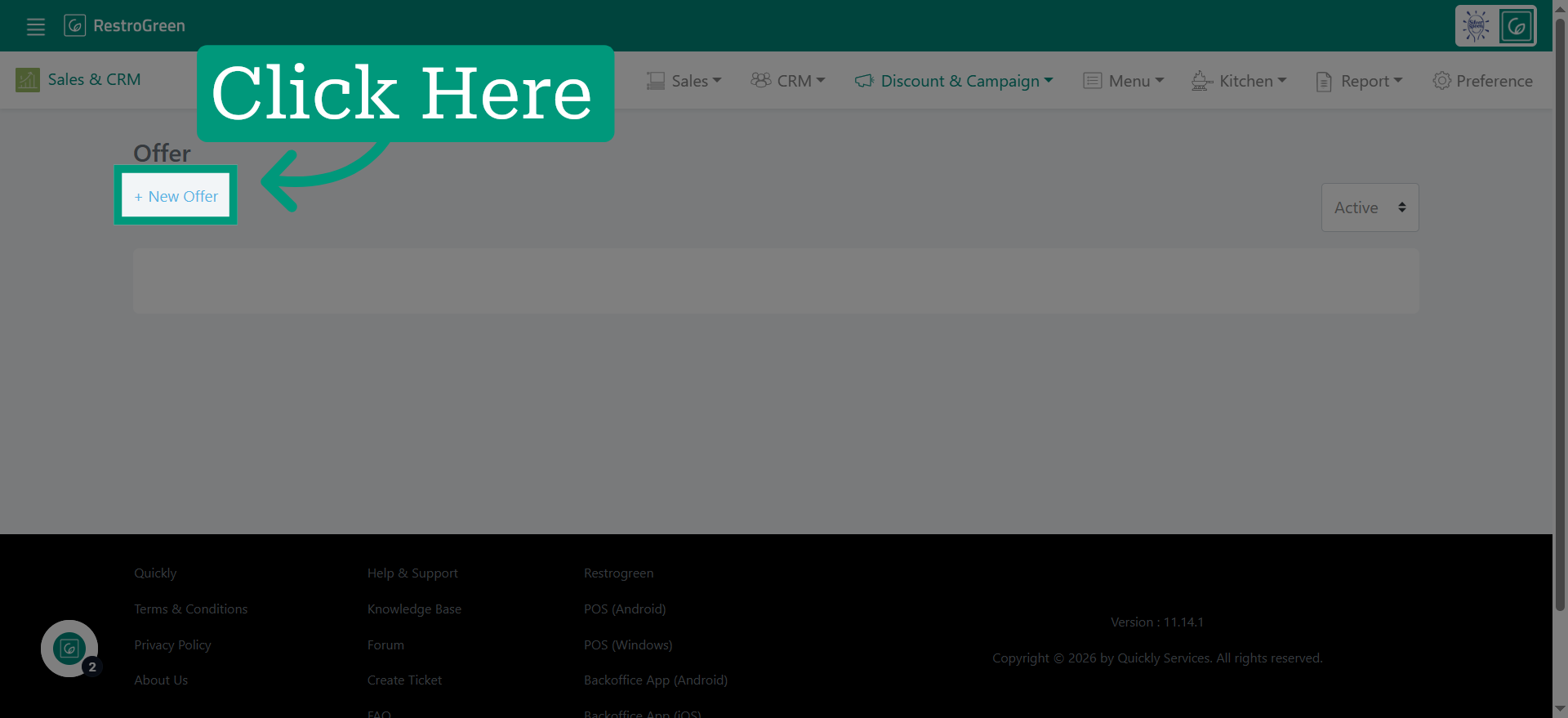
Task: Click the Sales register icon
Action: tap(655, 81)
